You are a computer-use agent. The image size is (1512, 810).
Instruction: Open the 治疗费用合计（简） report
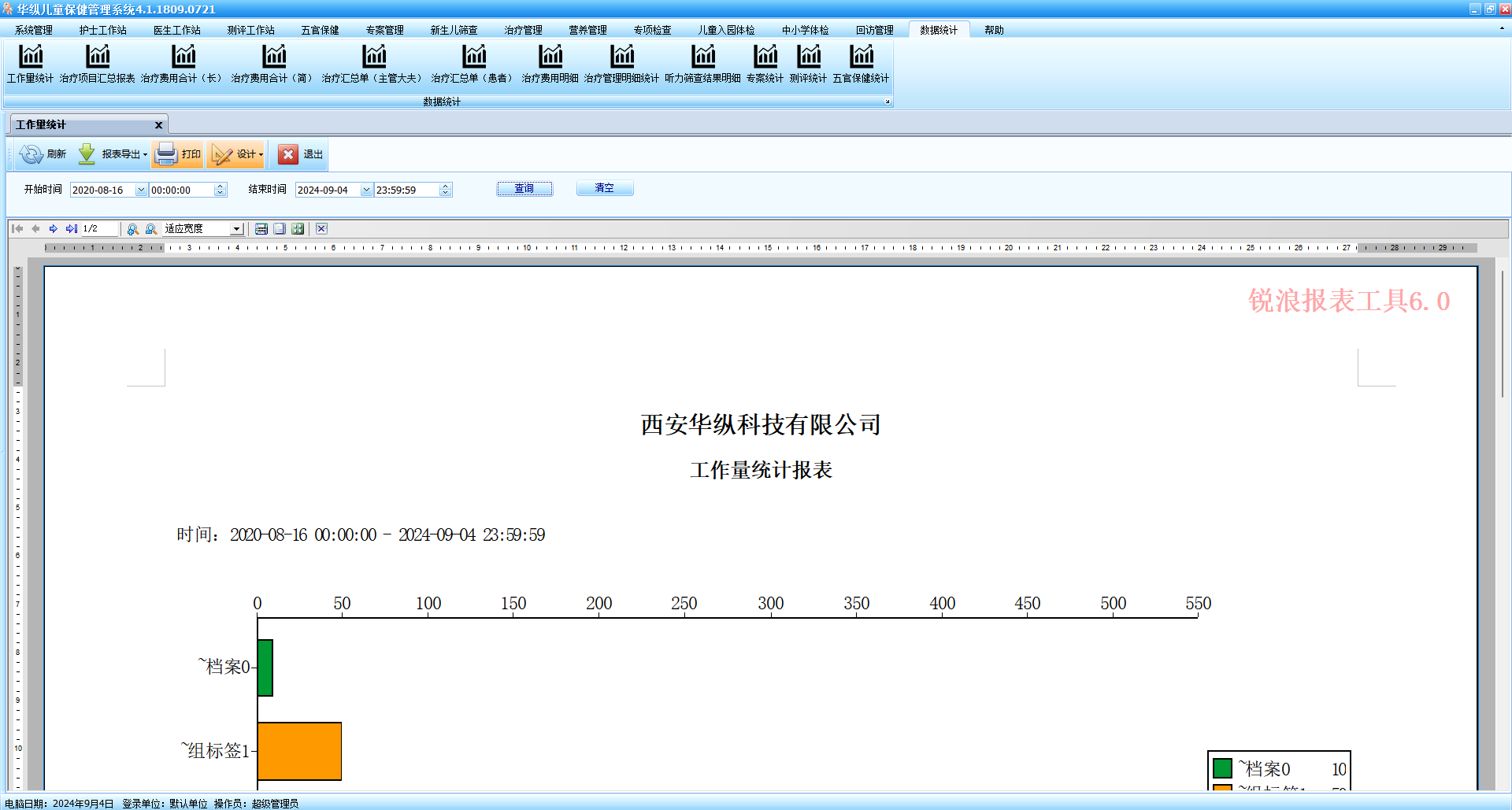click(274, 63)
